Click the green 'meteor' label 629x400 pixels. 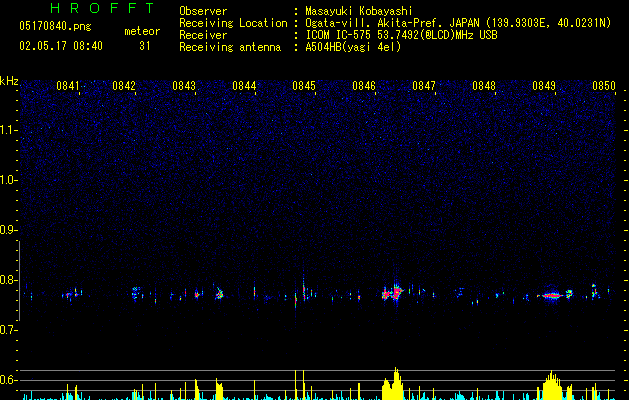click(142, 31)
